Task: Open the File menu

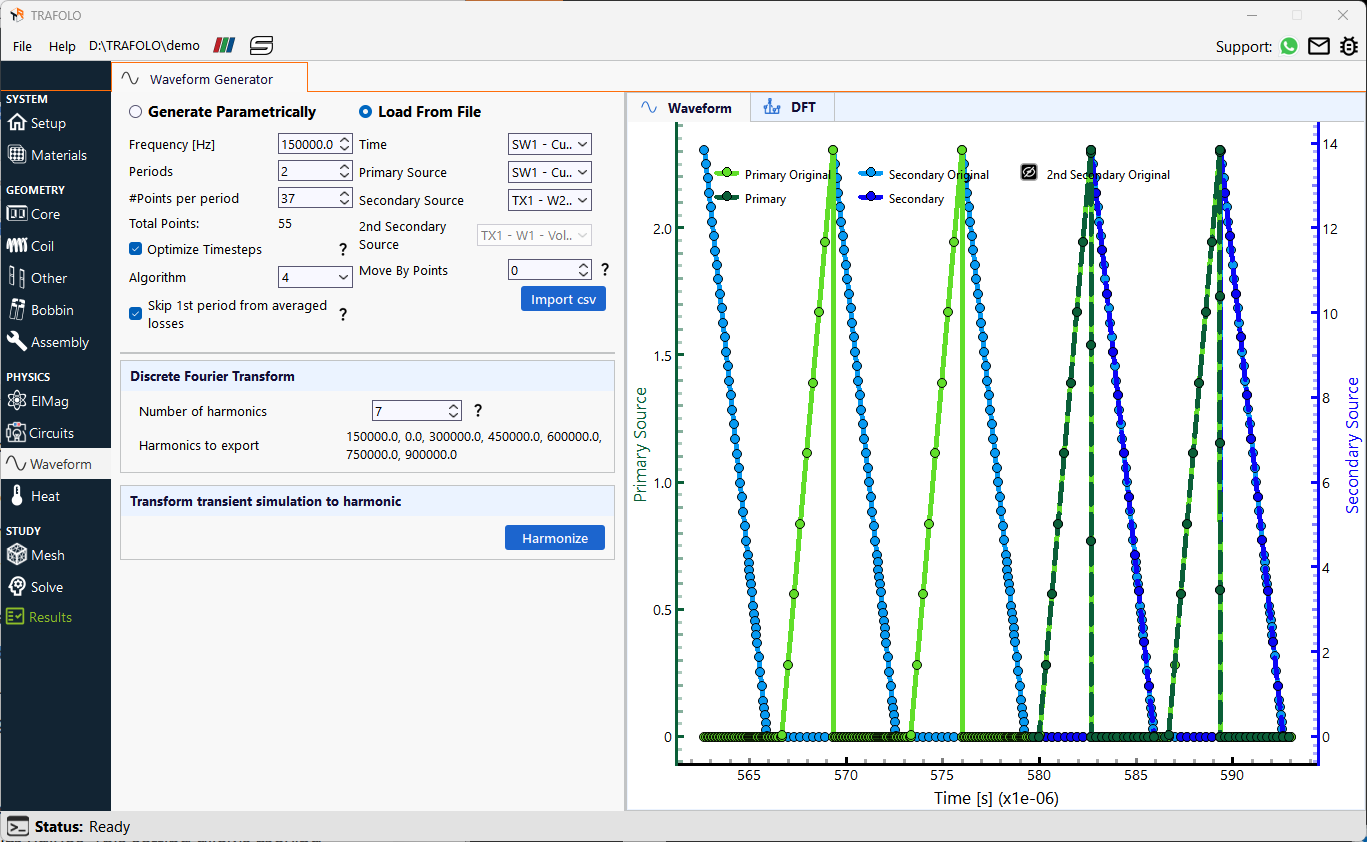Action: 22,46
